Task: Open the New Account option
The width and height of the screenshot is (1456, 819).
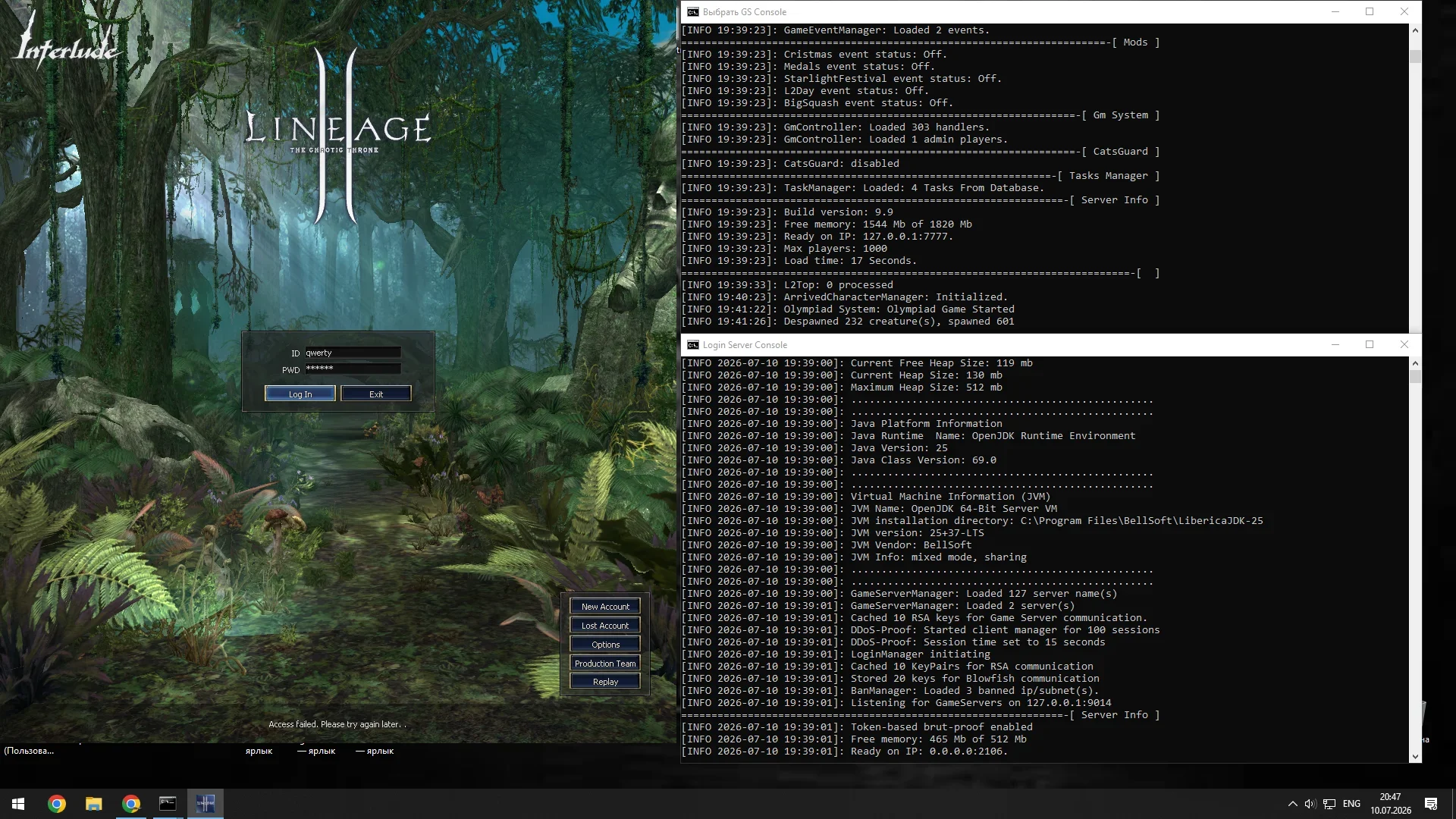Action: (x=605, y=607)
